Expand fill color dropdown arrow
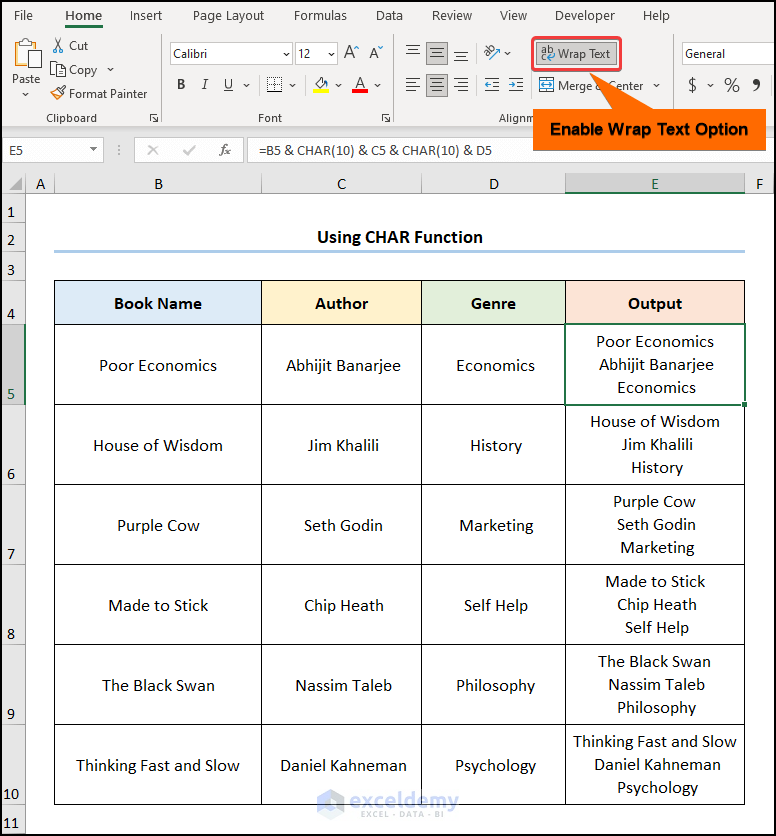 [338, 85]
